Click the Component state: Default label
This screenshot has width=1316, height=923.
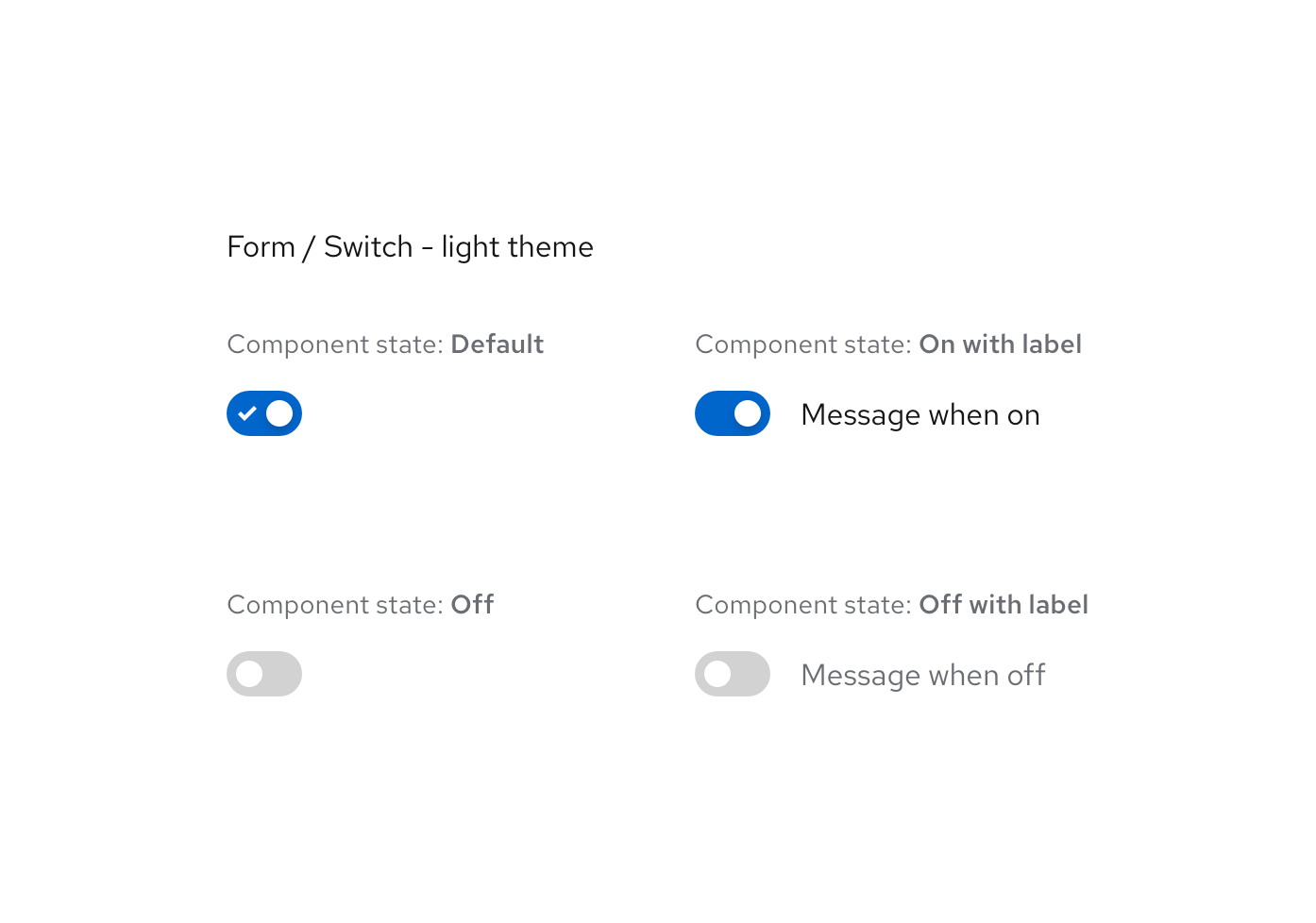coord(385,344)
